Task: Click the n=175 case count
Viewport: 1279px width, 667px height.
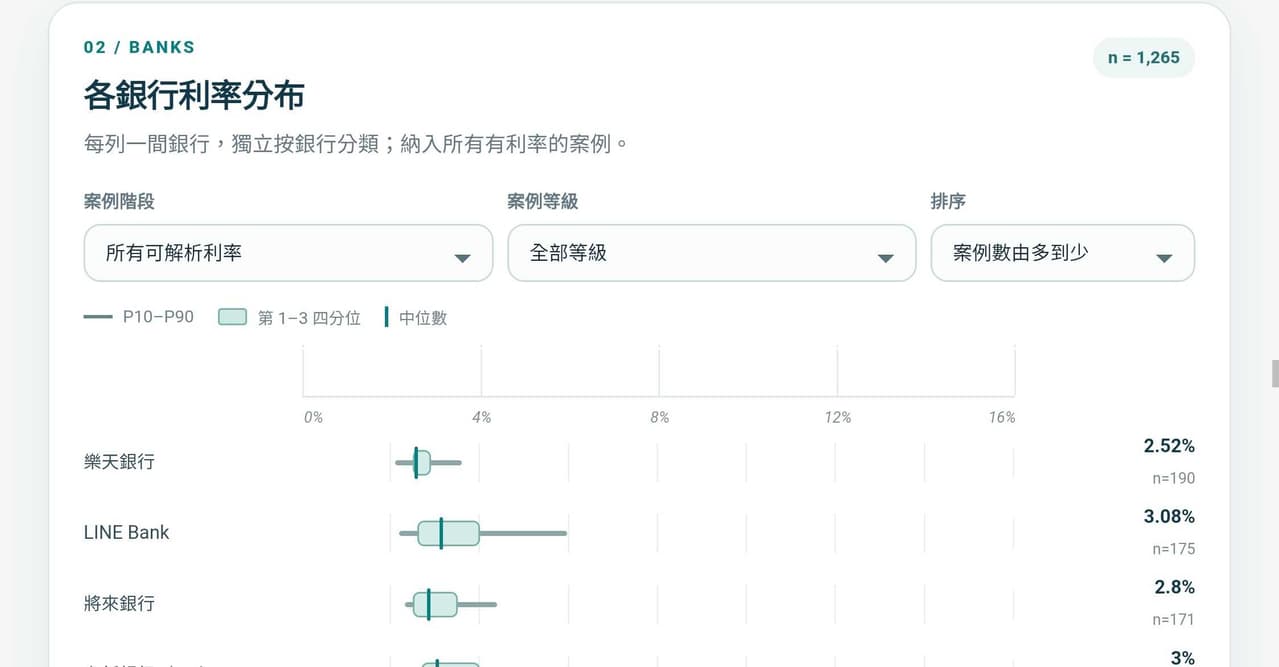Action: point(1173,549)
